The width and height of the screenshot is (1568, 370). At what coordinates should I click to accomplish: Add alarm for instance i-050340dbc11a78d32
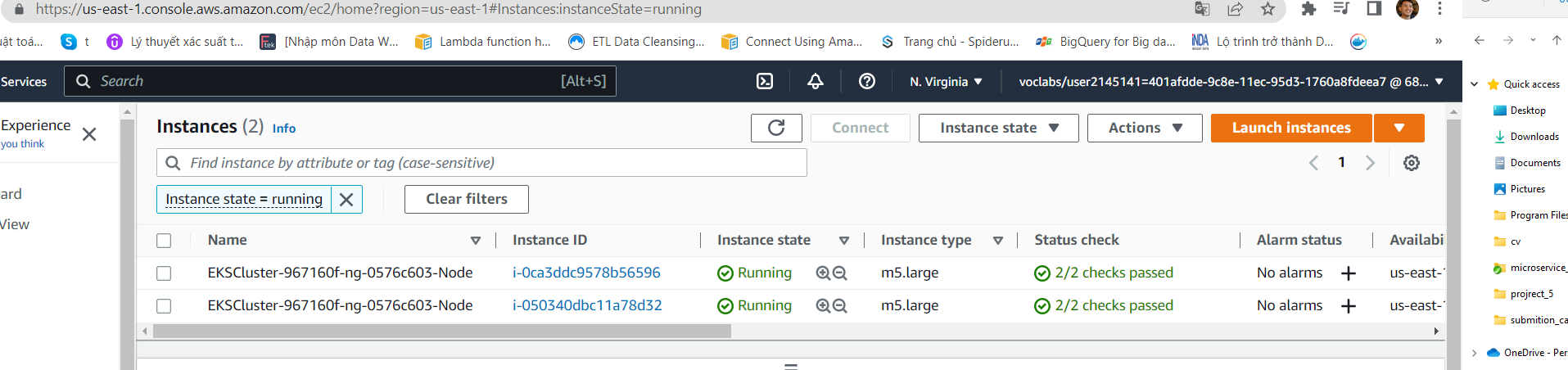pyautogui.click(x=1349, y=306)
